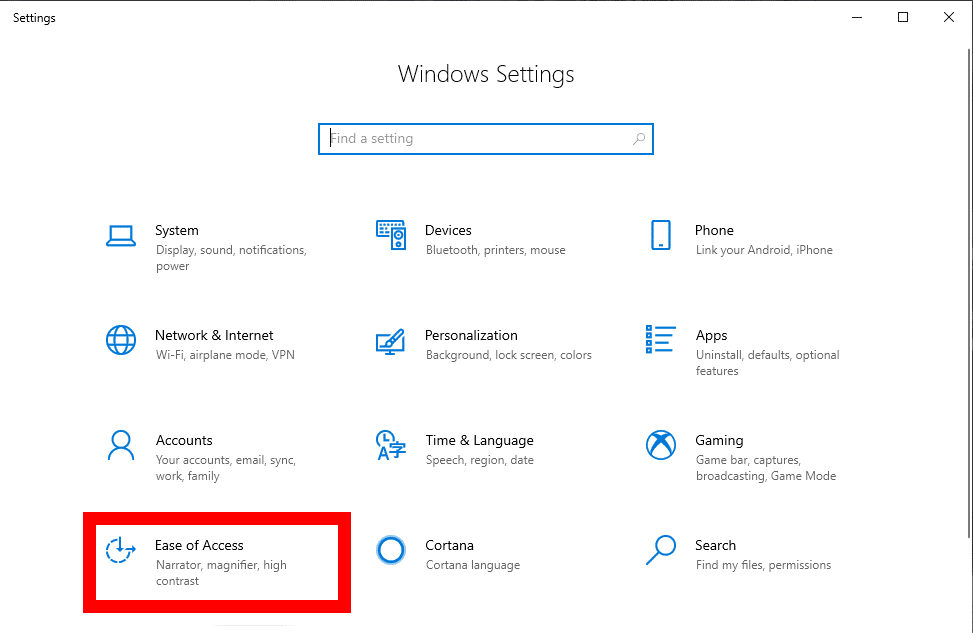Click the Devices keyboard and speaker icon
Screen dimensions: 973x633
pos(390,236)
